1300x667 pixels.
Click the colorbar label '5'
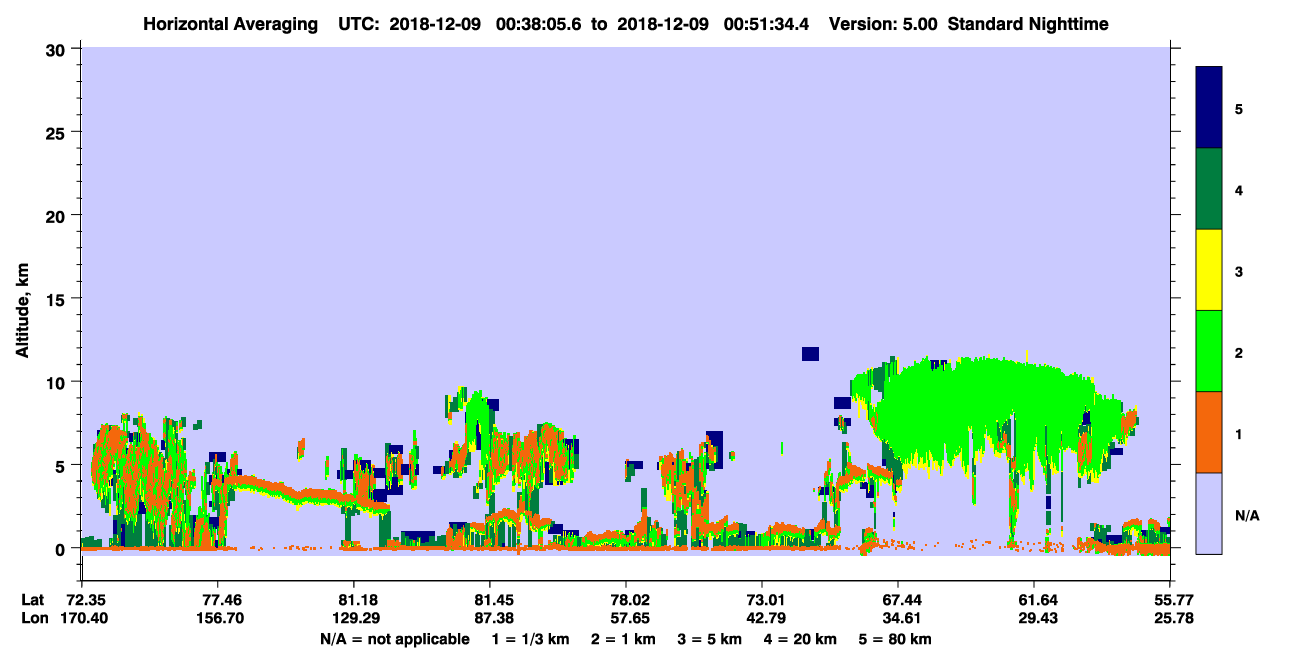coord(1239,108)
